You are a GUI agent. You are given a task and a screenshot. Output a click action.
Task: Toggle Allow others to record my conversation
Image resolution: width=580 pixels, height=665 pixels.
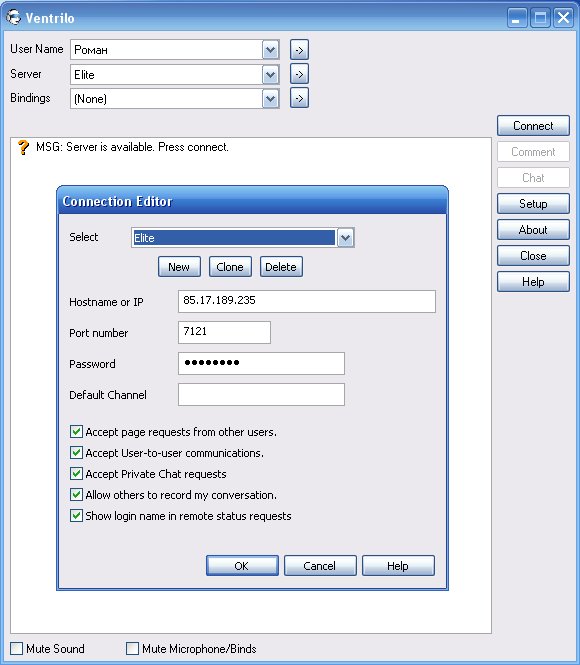[x=76, y=495]
